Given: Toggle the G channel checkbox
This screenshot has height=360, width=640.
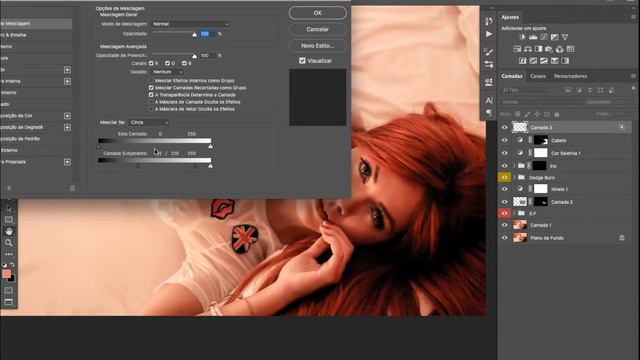Looking at the screenshot, I should coord(167,63).
